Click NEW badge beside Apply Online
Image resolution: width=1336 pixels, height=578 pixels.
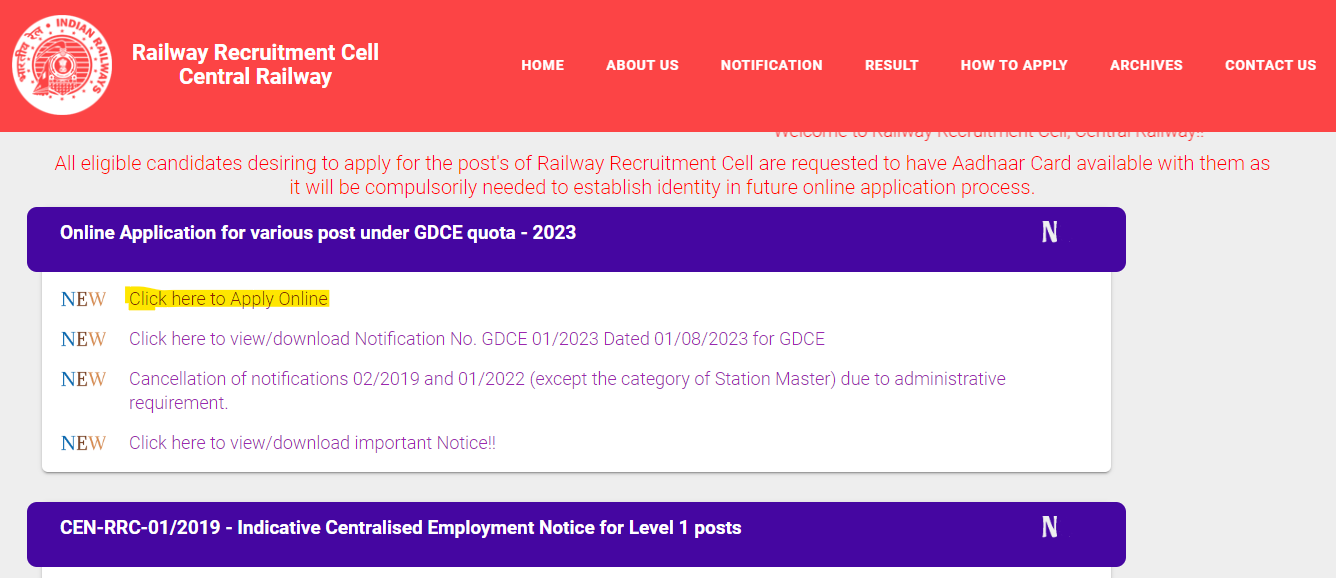83,299
